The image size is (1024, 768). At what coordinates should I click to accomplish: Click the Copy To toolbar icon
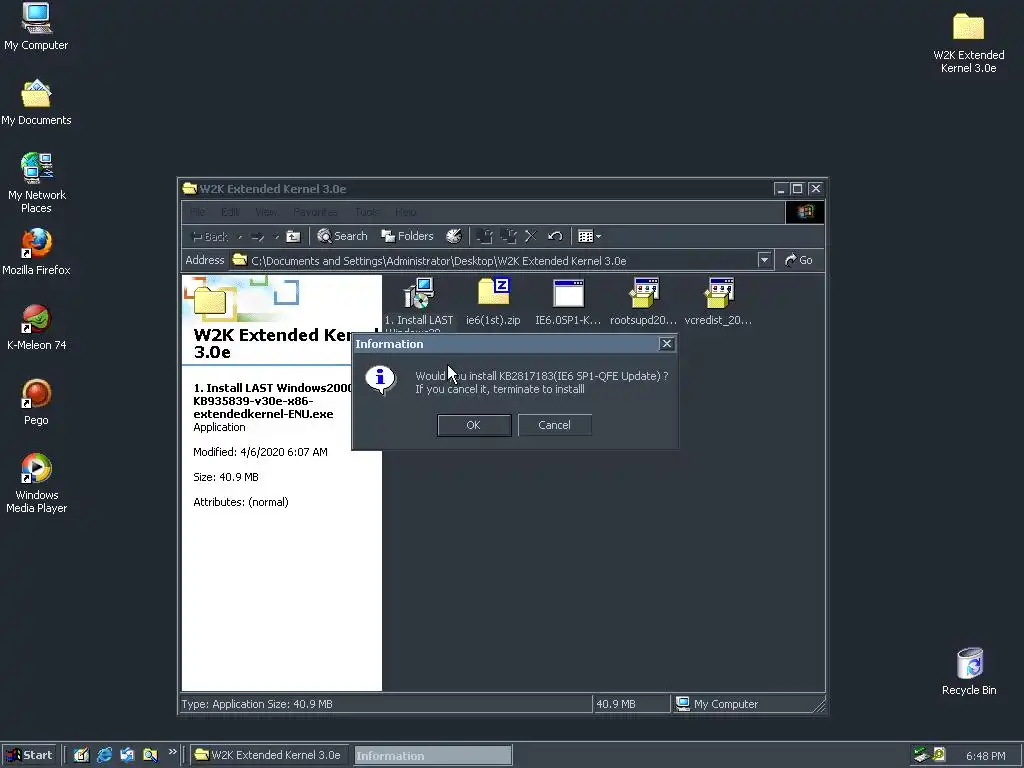pyautogui.click(x=508, y=236)
